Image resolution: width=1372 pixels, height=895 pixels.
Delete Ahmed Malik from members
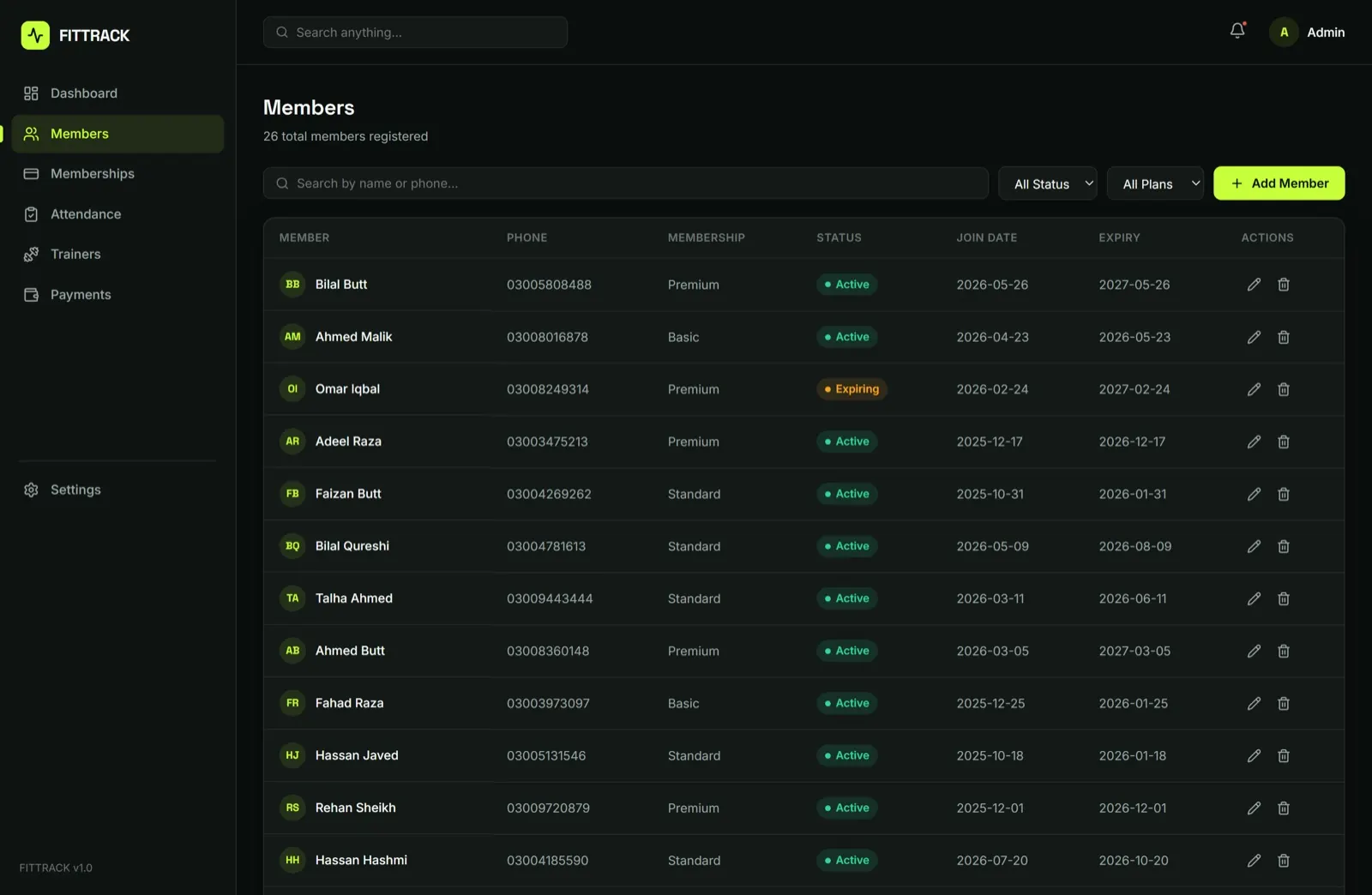1284,337
